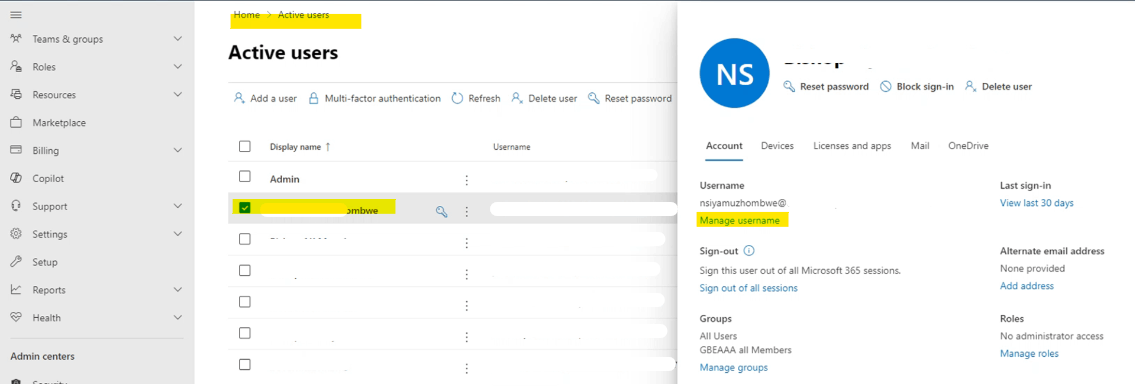Viewport: 1135px width, 387px height.
Task: Click Setup in the sidebar
Action: [x=45, y=262]
